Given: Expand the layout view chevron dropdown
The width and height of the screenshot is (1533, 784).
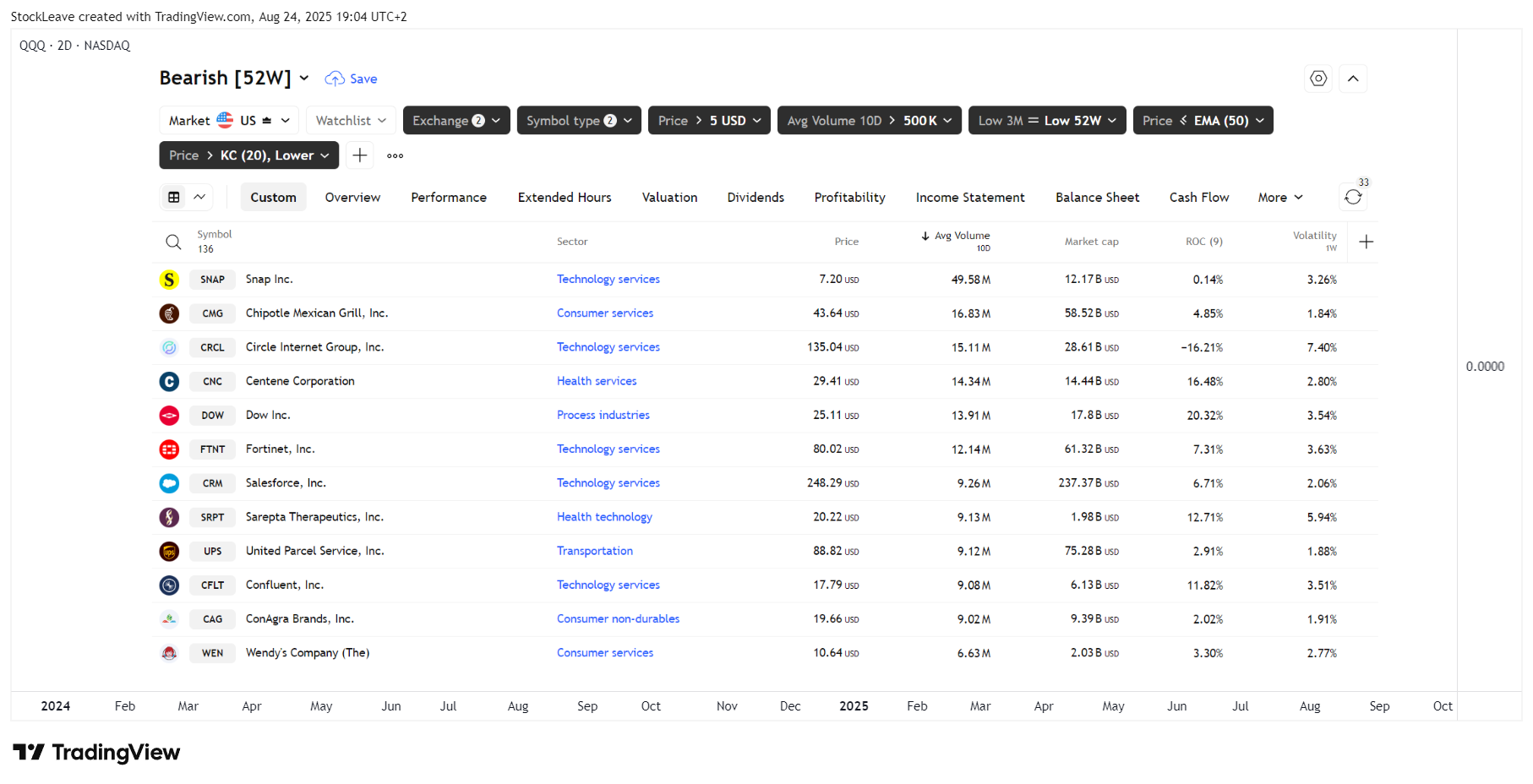Looking at the screenshot, I should pos(199,197).
